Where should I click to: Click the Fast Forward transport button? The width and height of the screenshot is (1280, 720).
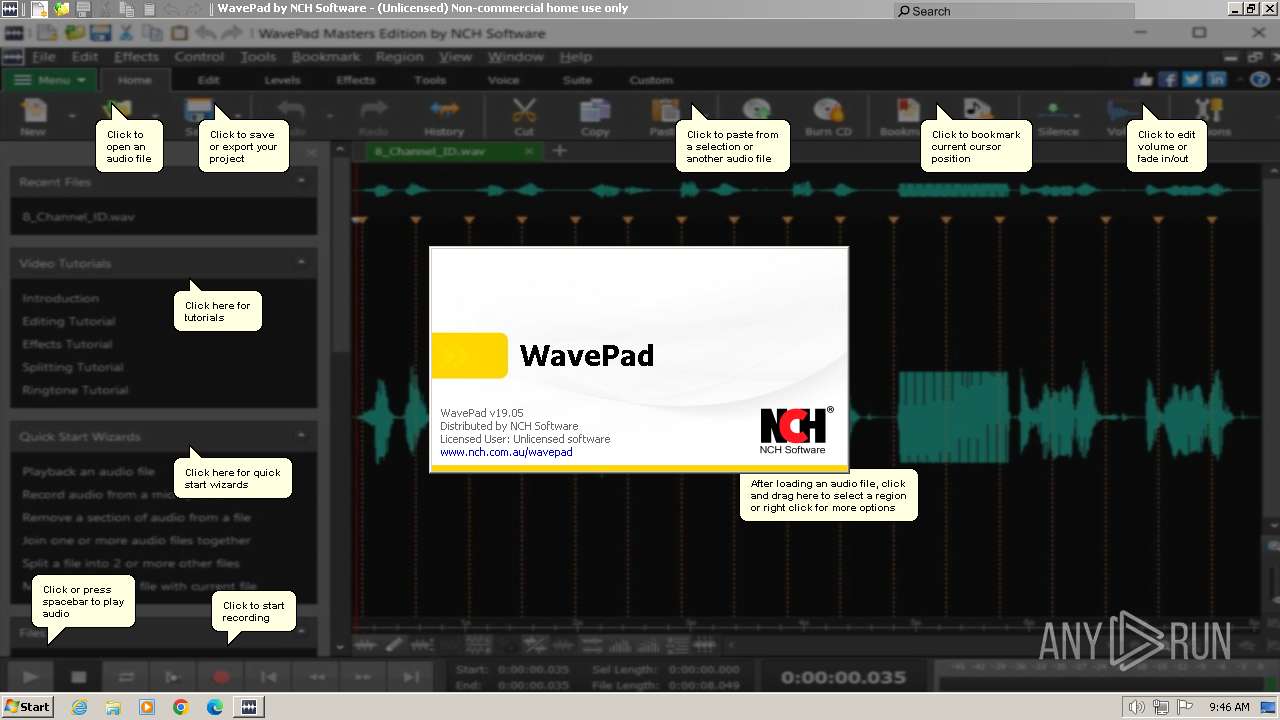[363, 677]
